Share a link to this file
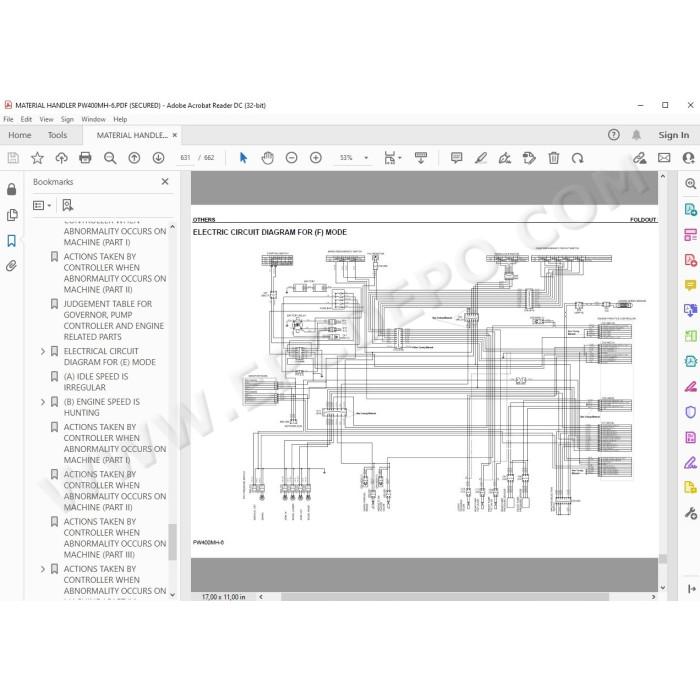Image resolution: width=700 pixels, height=700 pixels. pos(639,158)
